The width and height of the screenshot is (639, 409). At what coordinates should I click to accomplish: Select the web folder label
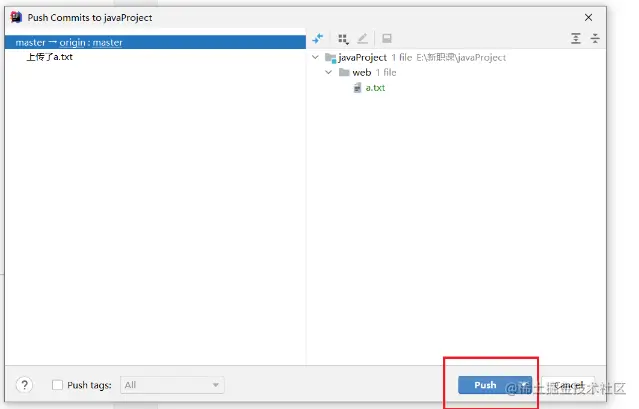(x=361, y=73)
